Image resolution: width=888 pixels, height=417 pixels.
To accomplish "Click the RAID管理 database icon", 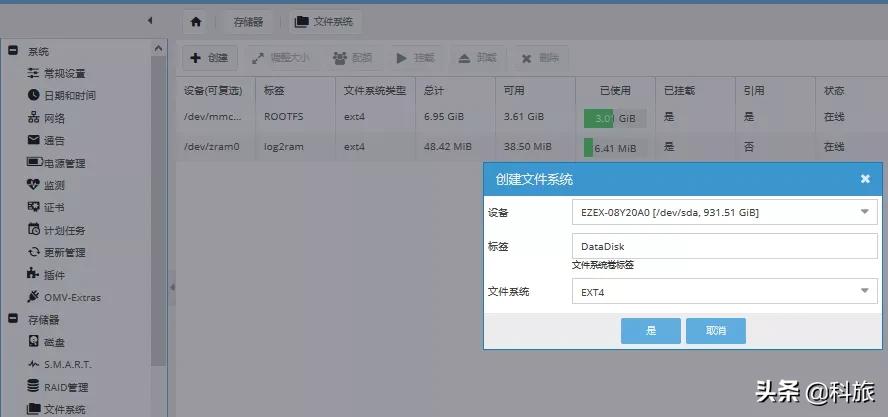I will [x=33, y=386].
